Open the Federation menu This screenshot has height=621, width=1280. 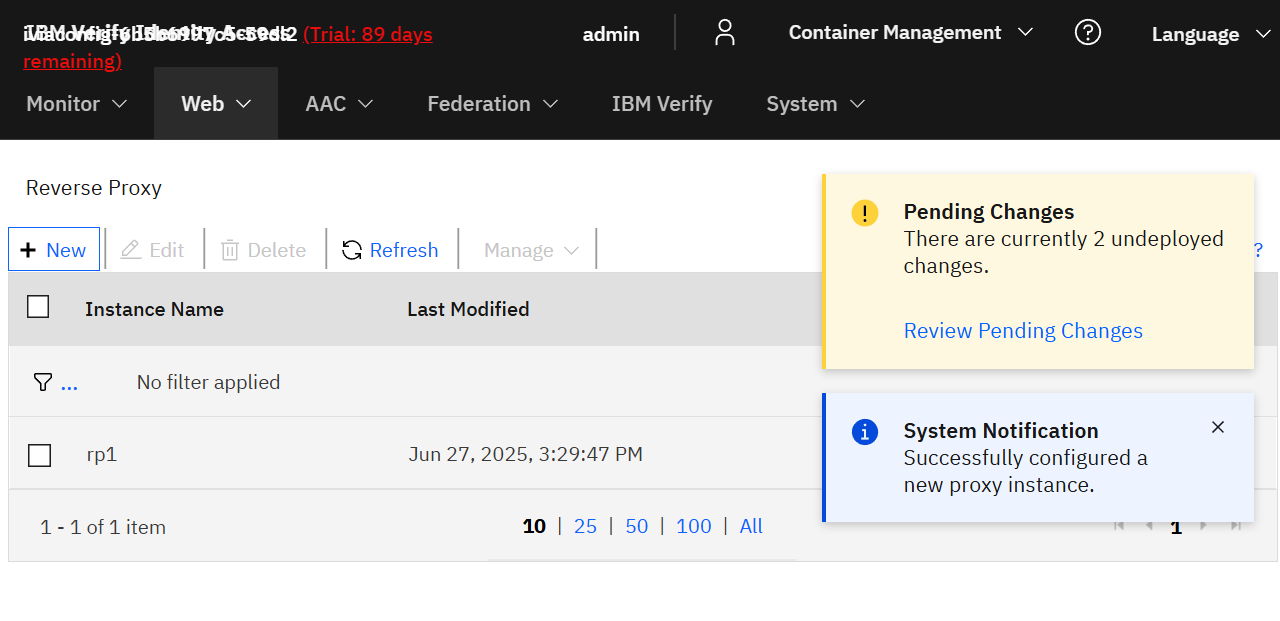click(x=492, y=104)
